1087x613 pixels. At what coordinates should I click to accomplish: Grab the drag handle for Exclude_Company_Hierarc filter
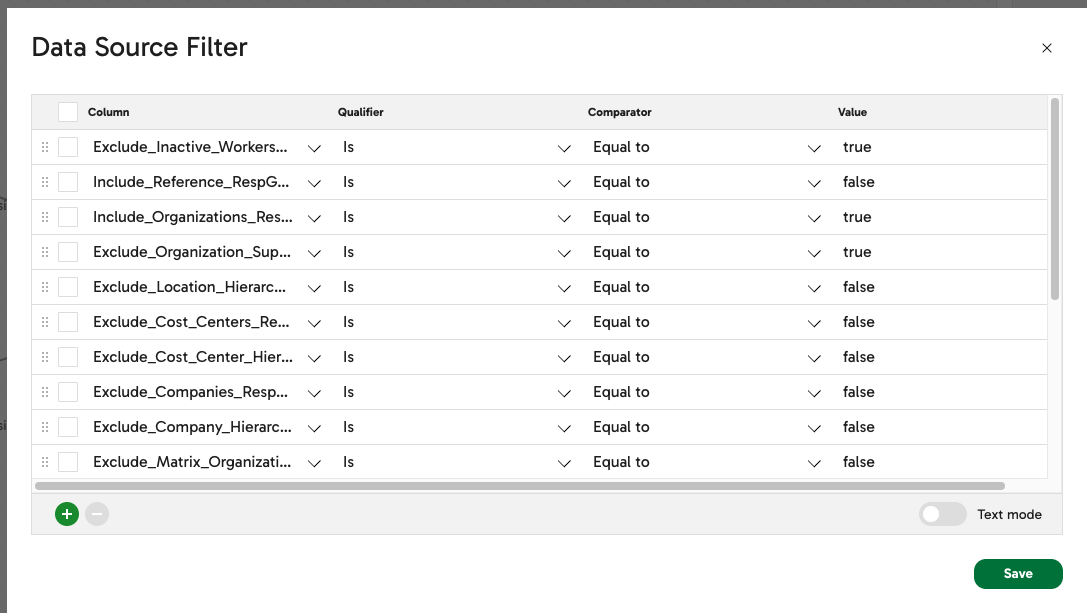pos(44,426)
